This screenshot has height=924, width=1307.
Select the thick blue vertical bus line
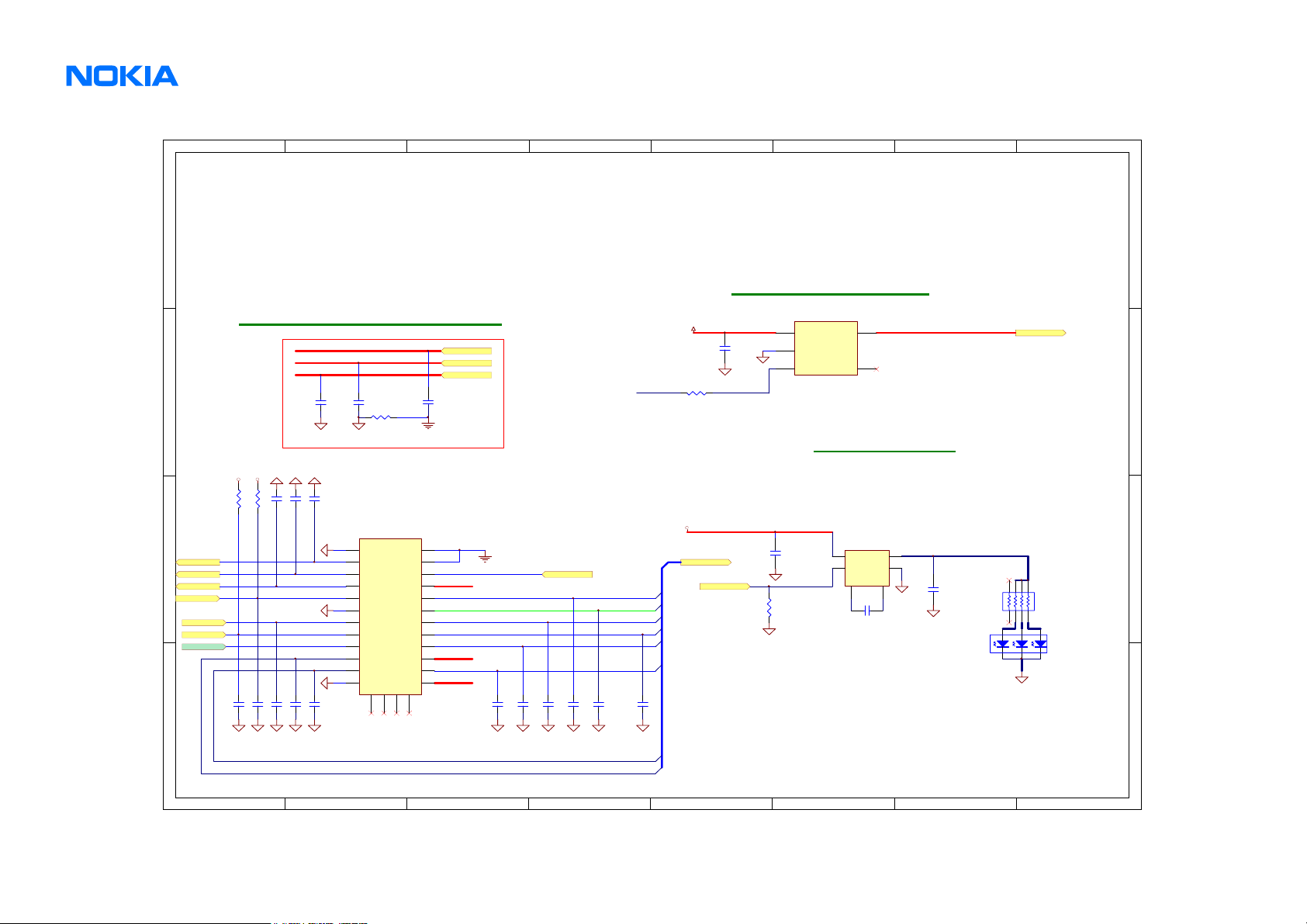[x=662, y=667]
